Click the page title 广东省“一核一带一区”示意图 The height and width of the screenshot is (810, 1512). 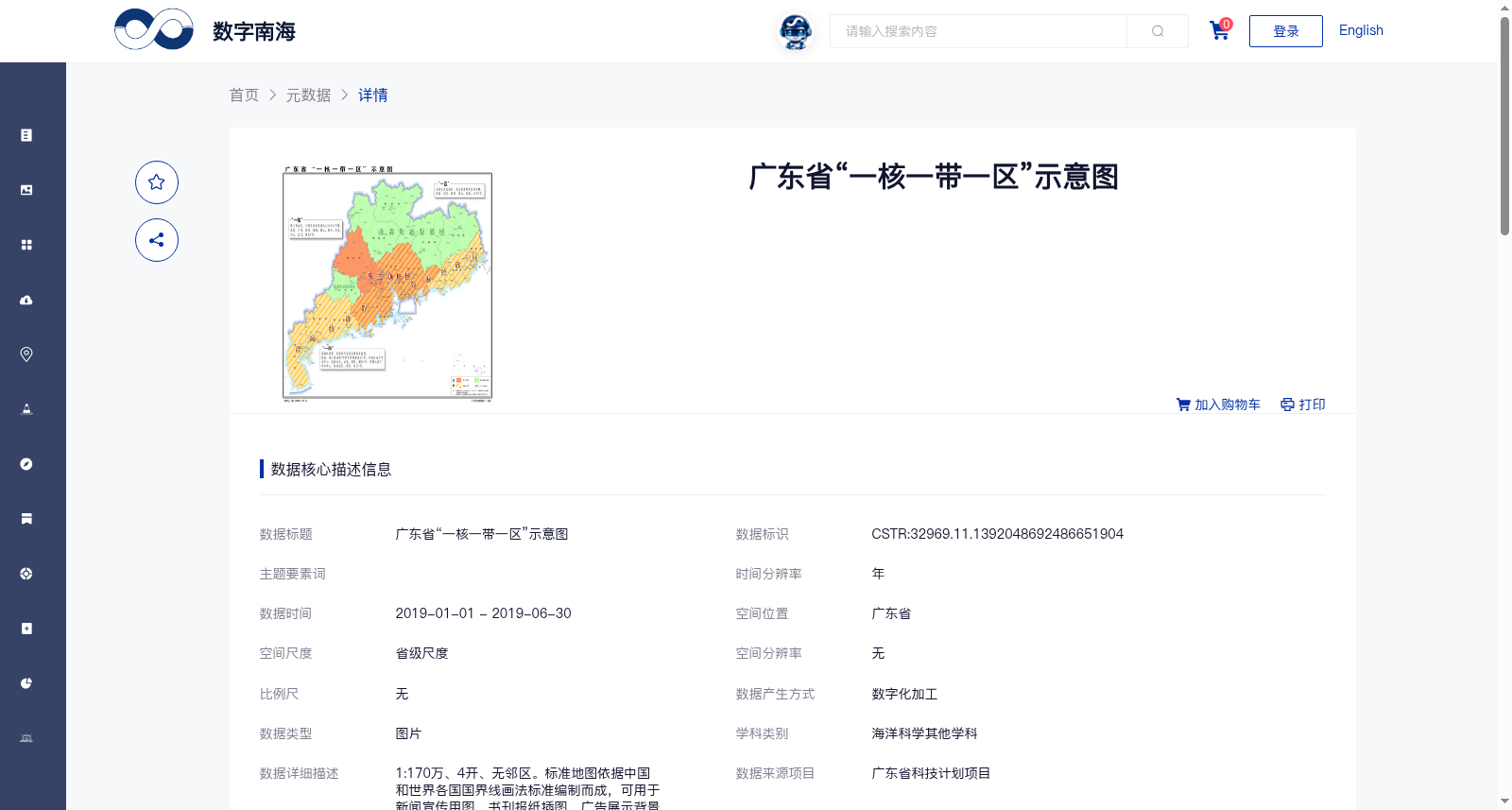934,177
